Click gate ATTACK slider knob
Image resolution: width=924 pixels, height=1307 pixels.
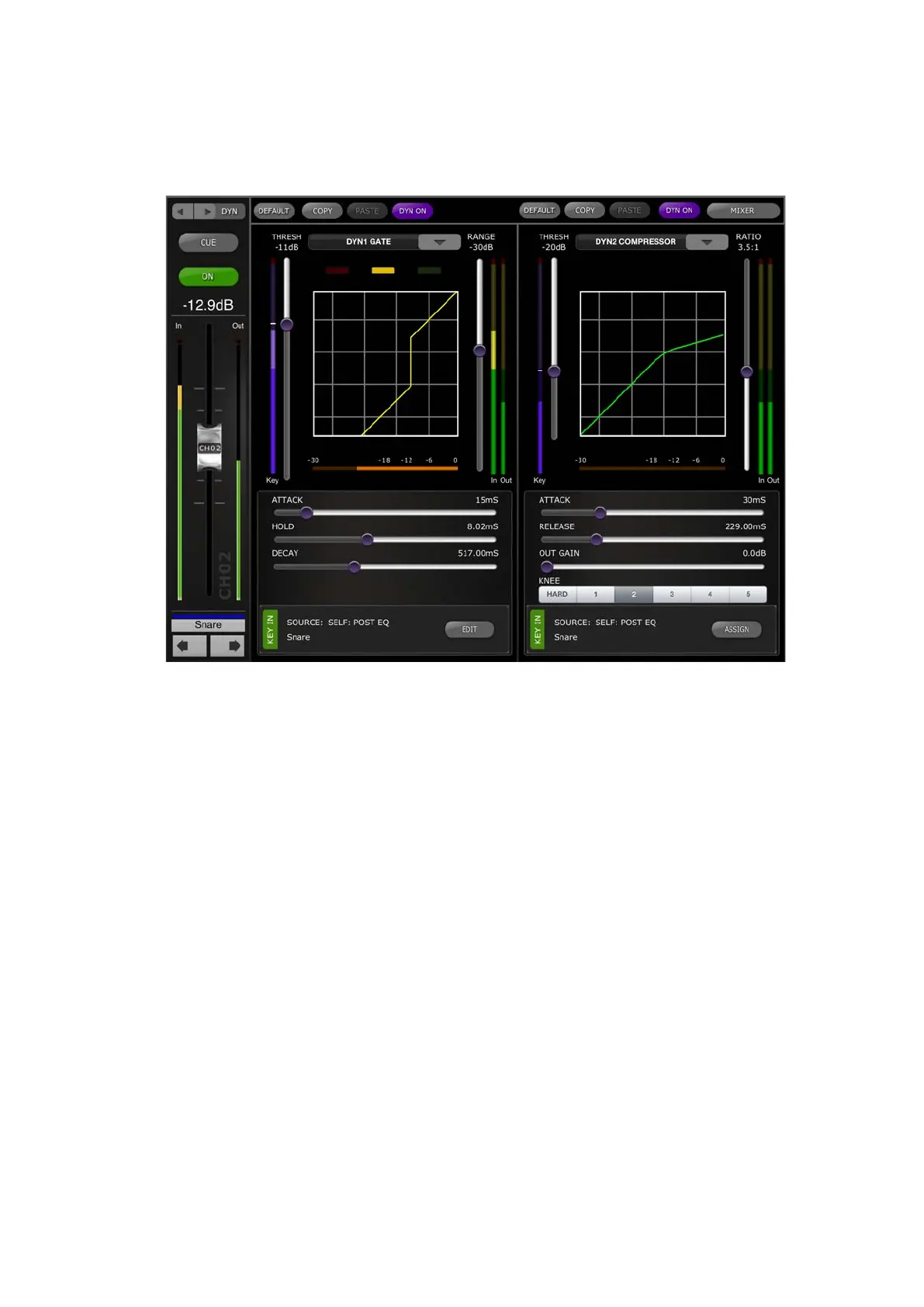(x=306, y=513)
